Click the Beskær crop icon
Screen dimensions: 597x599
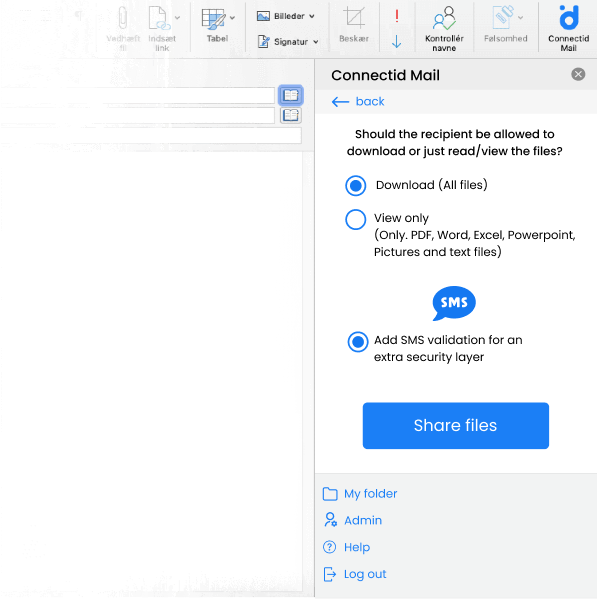[354, 18]
